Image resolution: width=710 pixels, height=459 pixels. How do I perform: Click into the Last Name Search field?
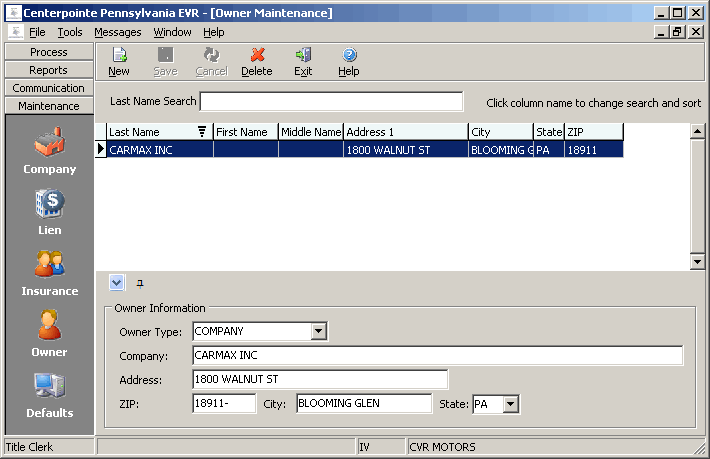[331, 101]
